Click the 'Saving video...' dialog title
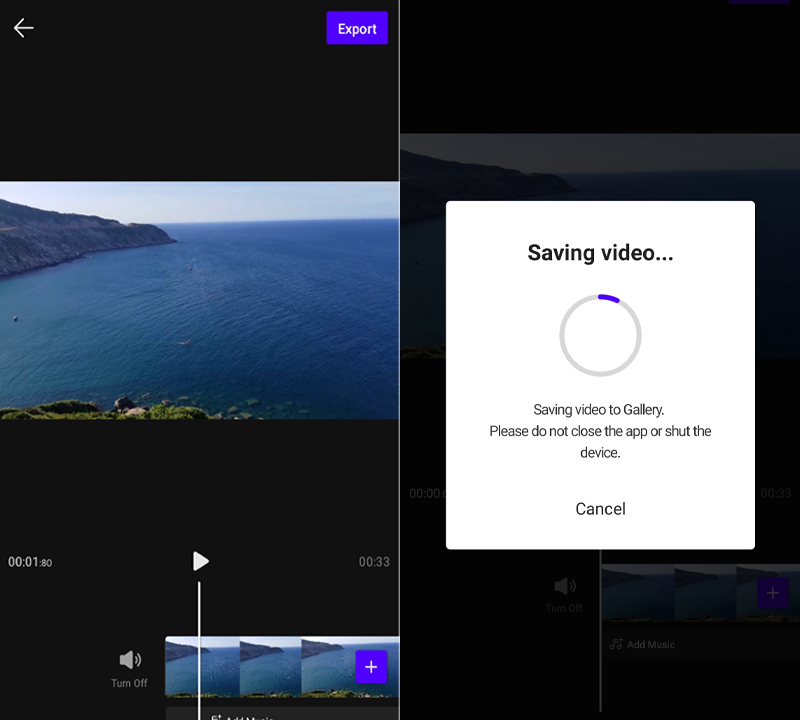The width and height of the screenshot is (800, 720). point(600,253)
